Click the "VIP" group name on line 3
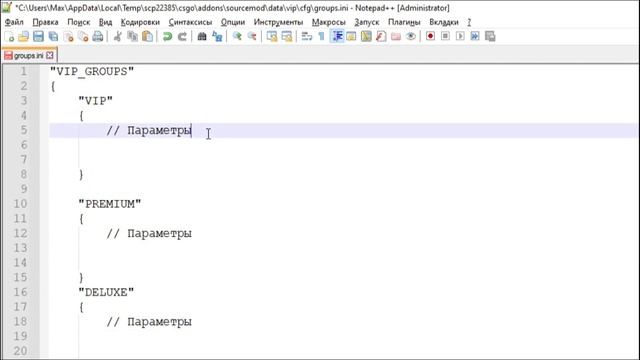640x360 pixels. pyautogui.click(x=96, y=101)
